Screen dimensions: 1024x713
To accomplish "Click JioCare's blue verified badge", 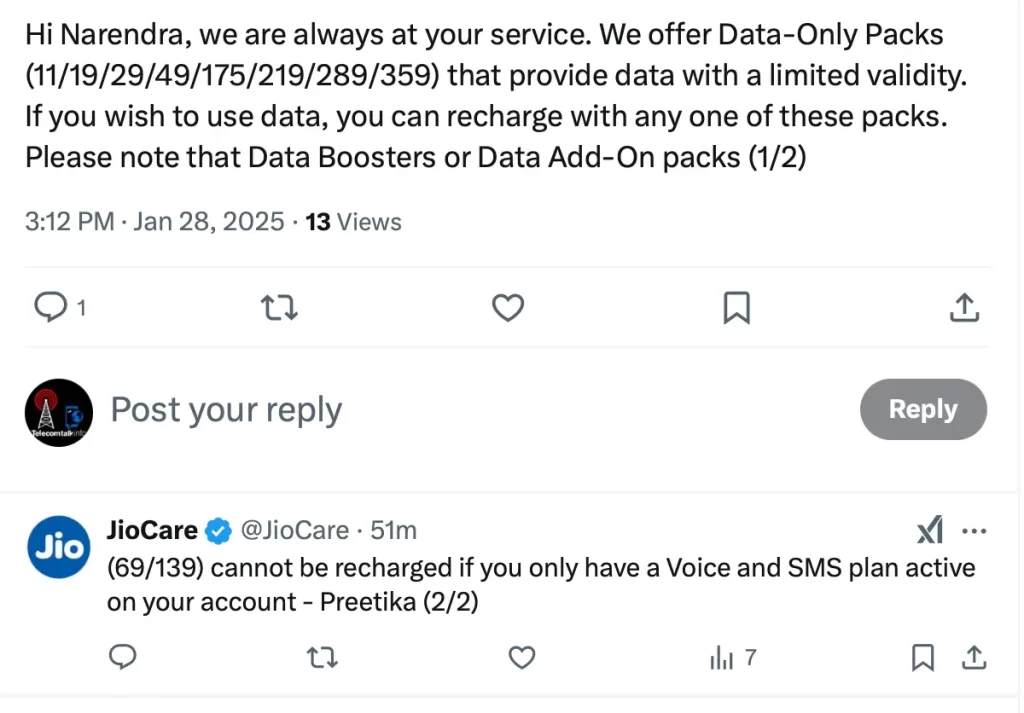I will pyautogui.click(x=218, y=530).
